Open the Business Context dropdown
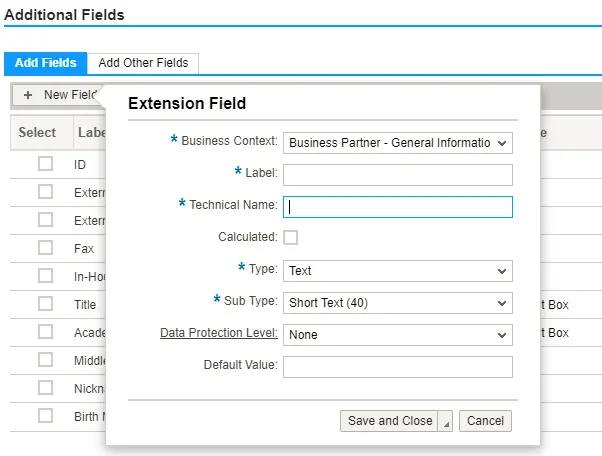Screen dimensions: 602x456 (x=397, y=142)
